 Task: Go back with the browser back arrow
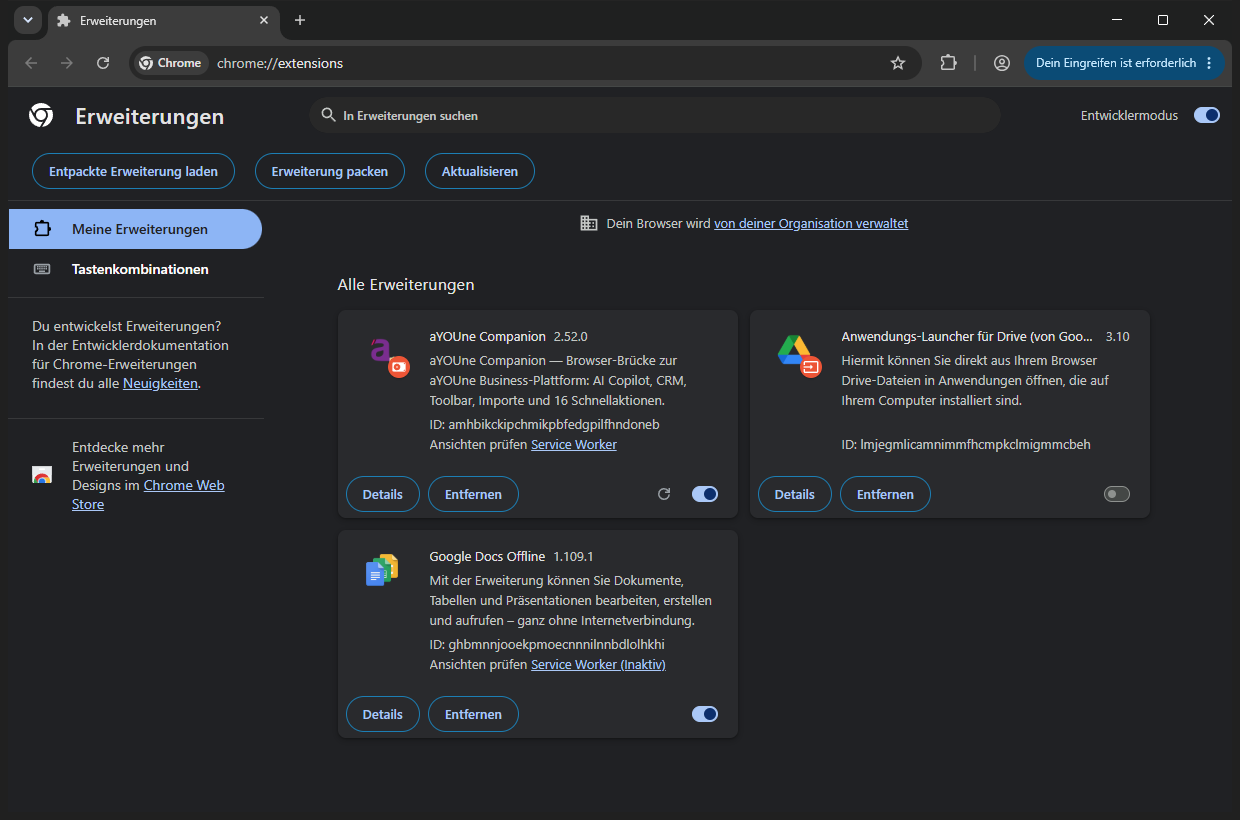(x=31, y=63)
